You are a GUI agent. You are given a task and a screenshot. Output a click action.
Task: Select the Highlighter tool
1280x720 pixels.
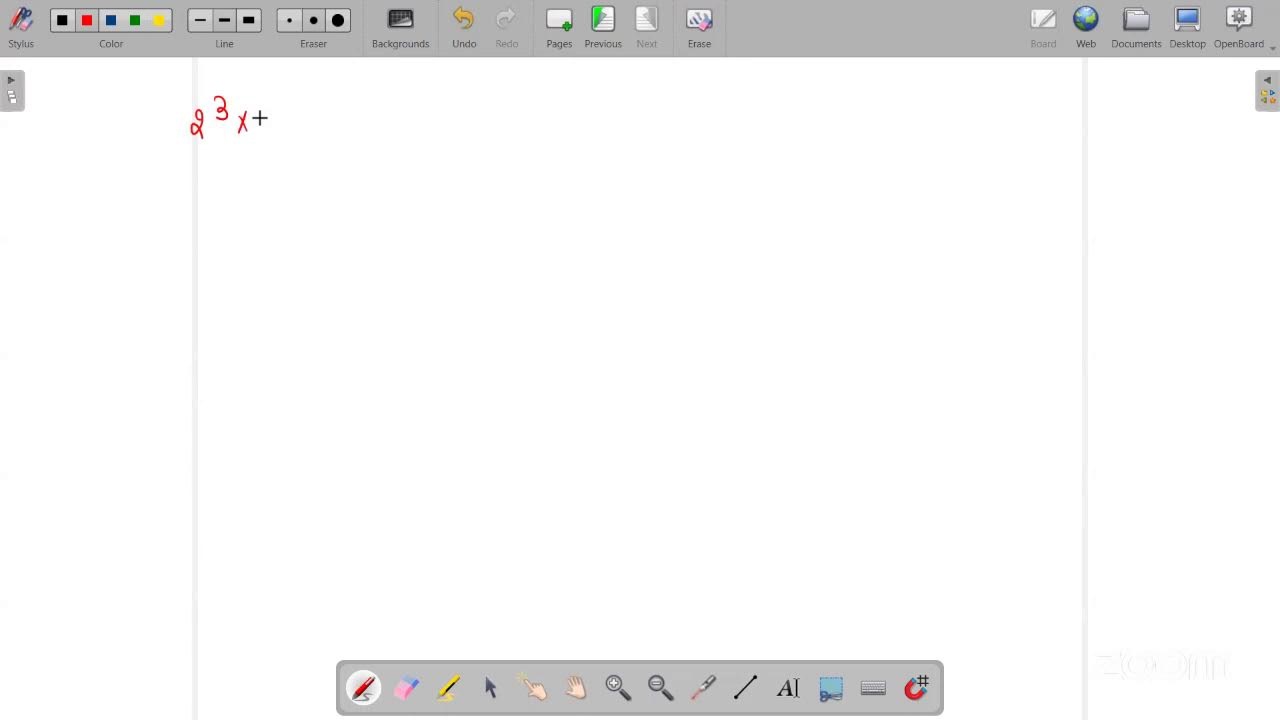coord(448,688)
